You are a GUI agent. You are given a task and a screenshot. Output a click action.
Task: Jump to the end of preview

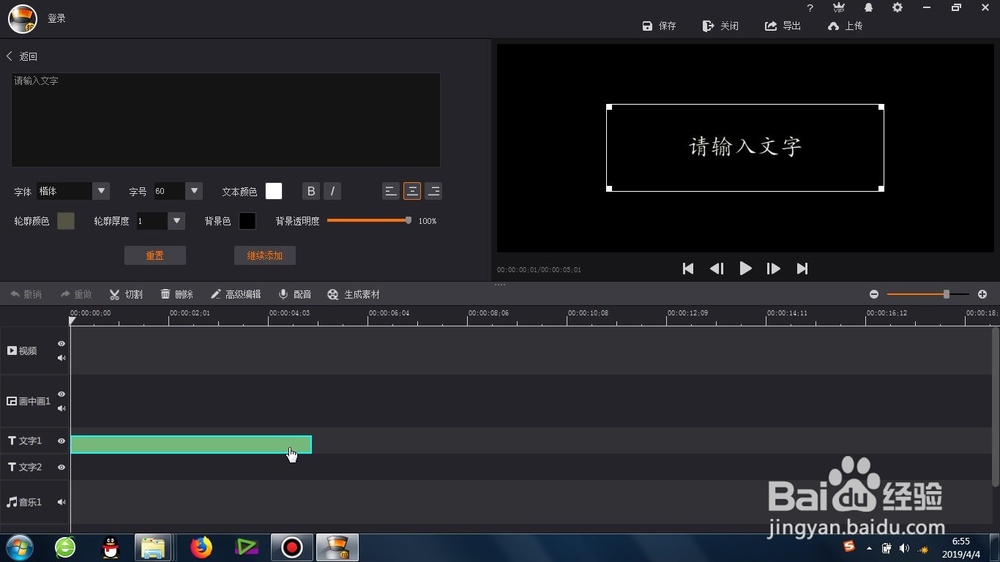(x=802, y=269)
